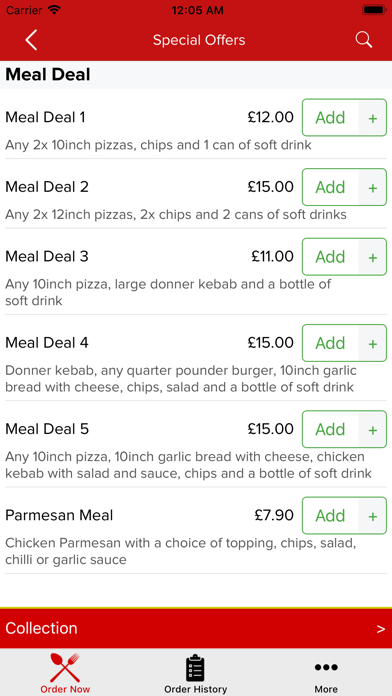
Task: Open the search magnifier icon
Action: (x=364, y=40)
